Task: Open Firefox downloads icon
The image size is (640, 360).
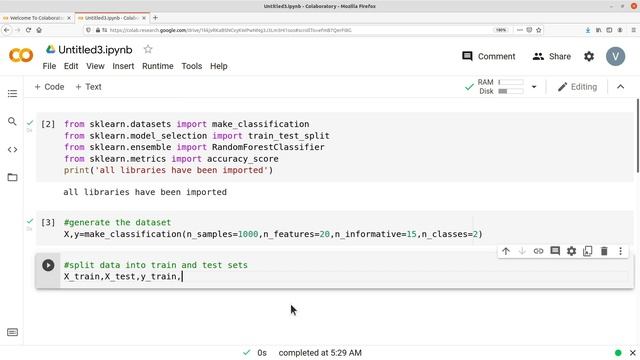Action: click(x=588, y=30)
